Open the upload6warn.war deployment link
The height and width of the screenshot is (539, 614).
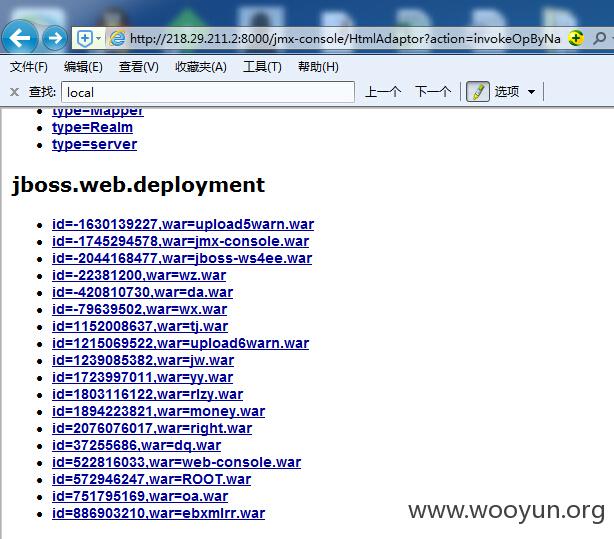tap(181, 344)
